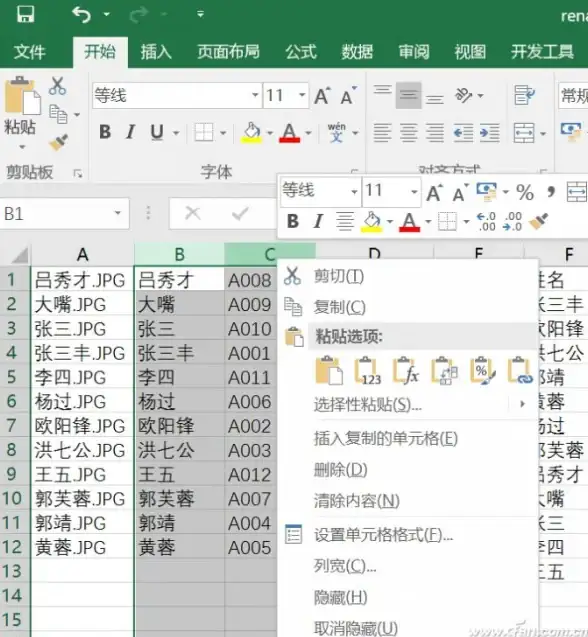The height and width of the screenshot is (637, 588).
Task: Click mini toolbar Decrease Decimal icon
Action: pyautogui.click(x=512, y=222)
